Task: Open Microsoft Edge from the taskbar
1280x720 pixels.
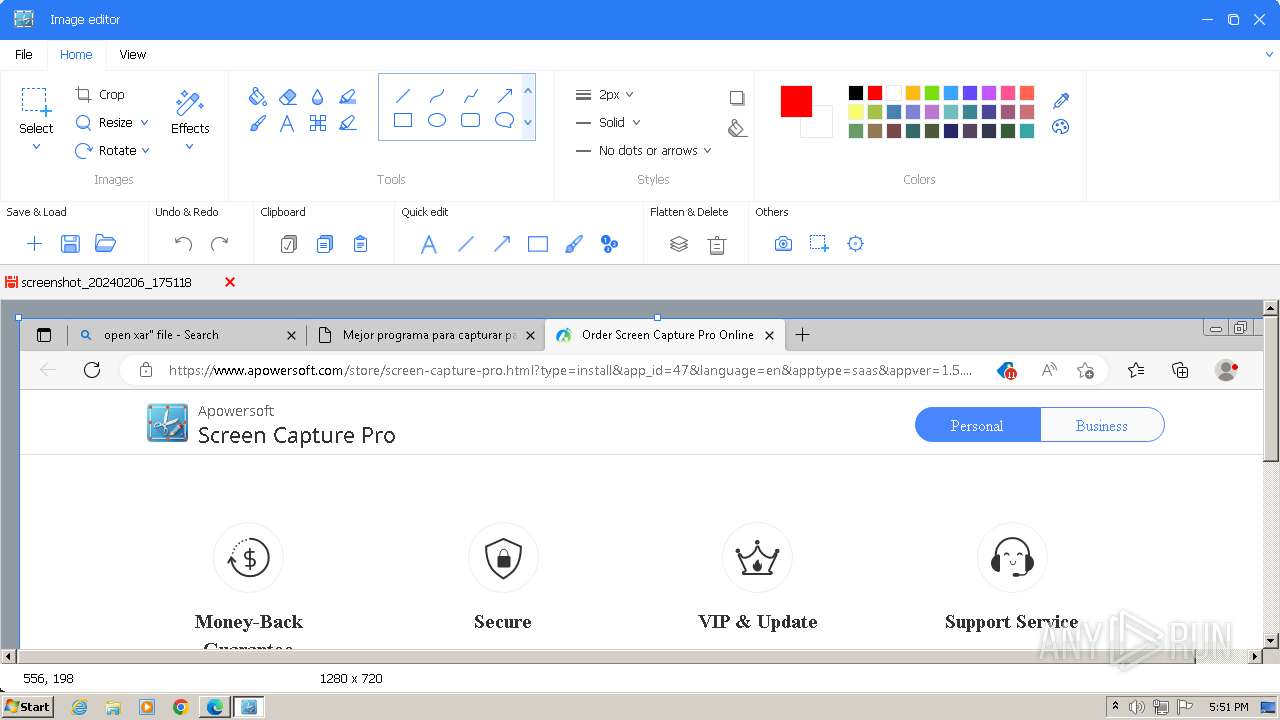Action: [x=215, y=707]
